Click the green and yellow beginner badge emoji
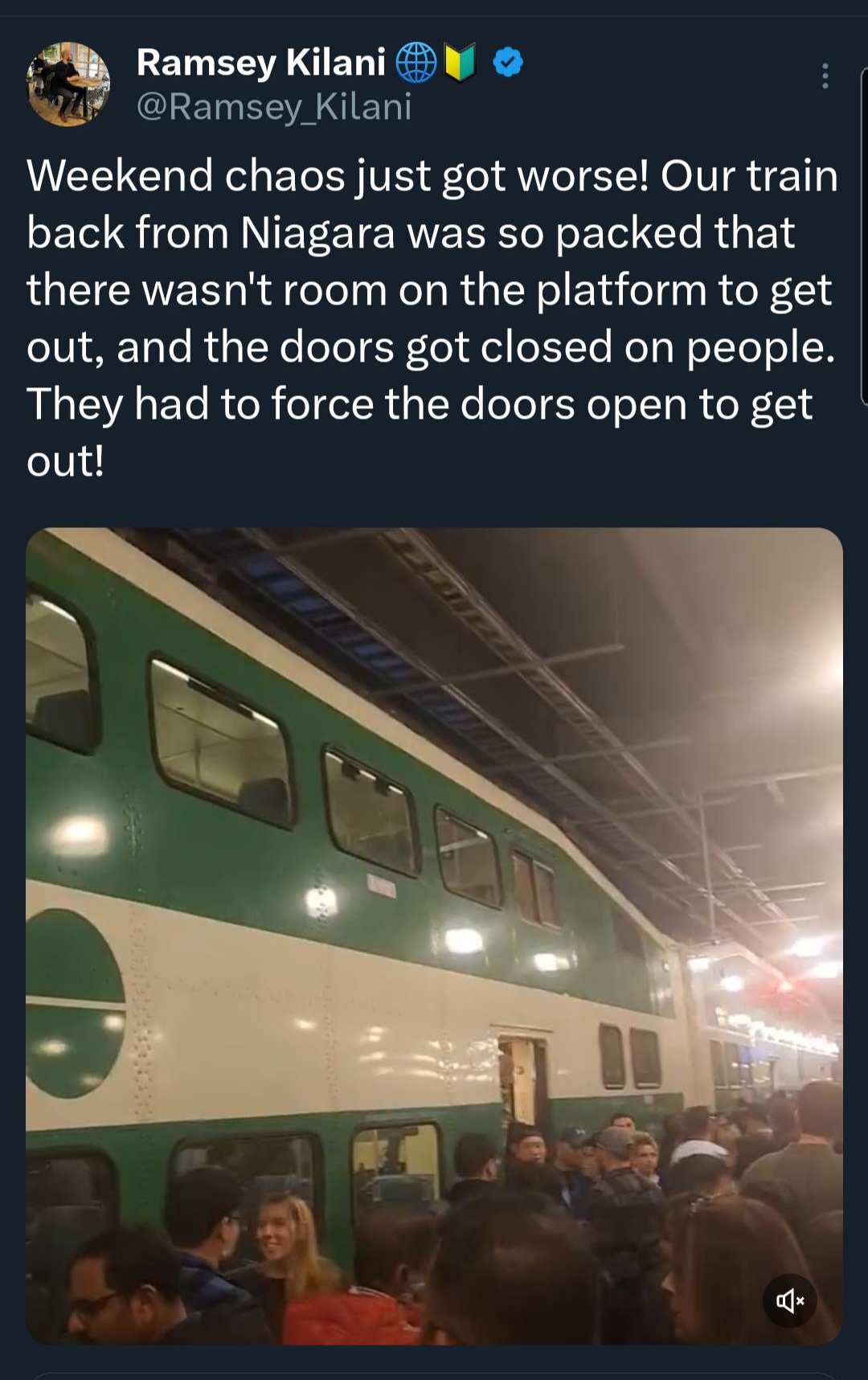This screenshot has width=868, height=1380. 461,63
